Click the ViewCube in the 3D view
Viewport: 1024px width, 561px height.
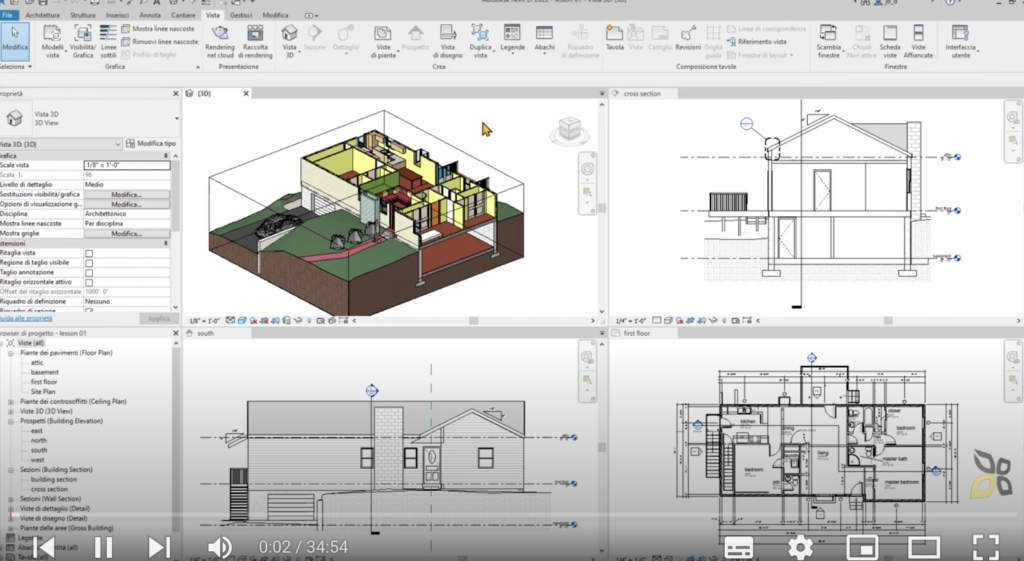(x=569, y=131)
